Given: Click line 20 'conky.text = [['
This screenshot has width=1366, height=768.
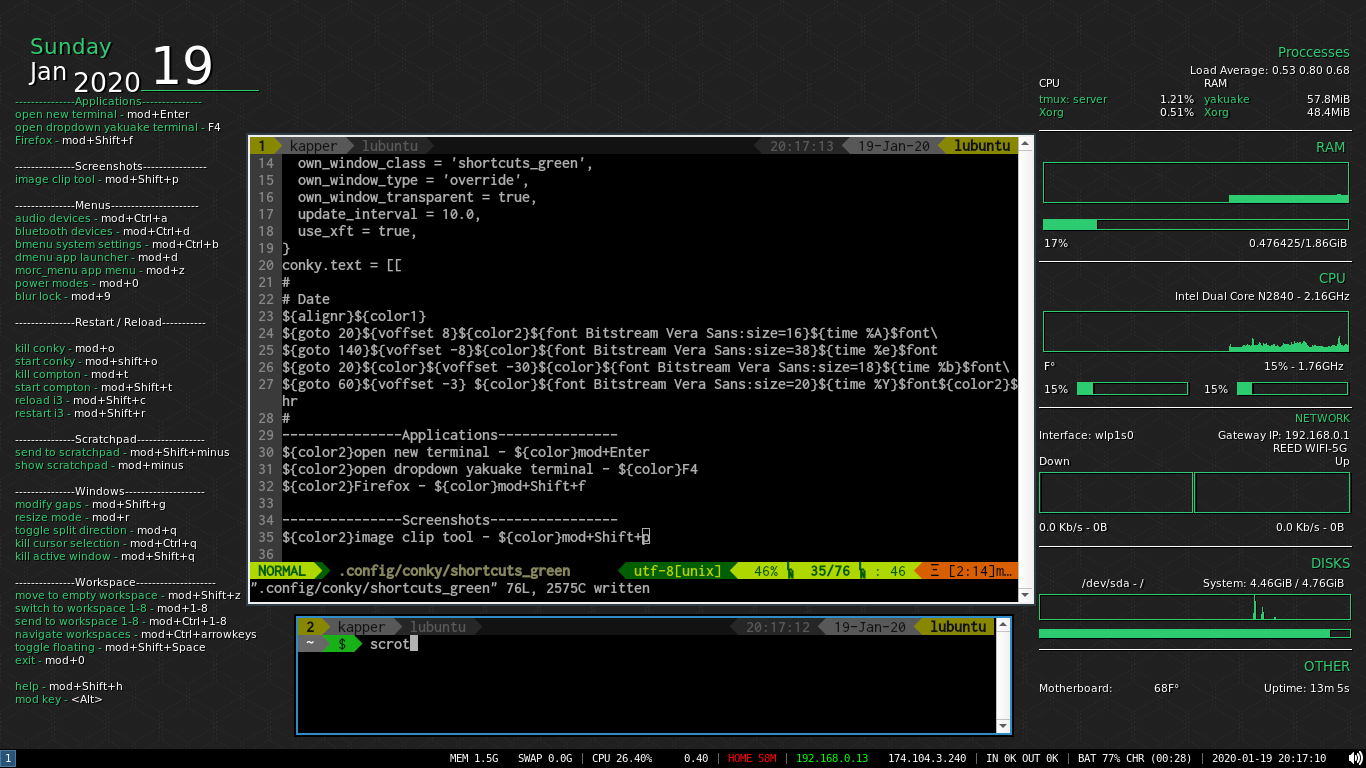Looking at the screenshot, I should [x=342, y=265].
